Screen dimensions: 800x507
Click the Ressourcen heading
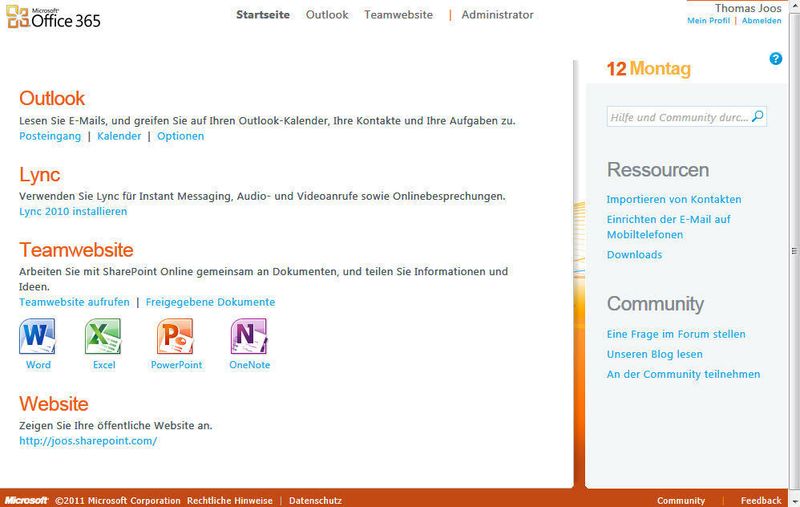pyautogui.click(x=658, y=170)
